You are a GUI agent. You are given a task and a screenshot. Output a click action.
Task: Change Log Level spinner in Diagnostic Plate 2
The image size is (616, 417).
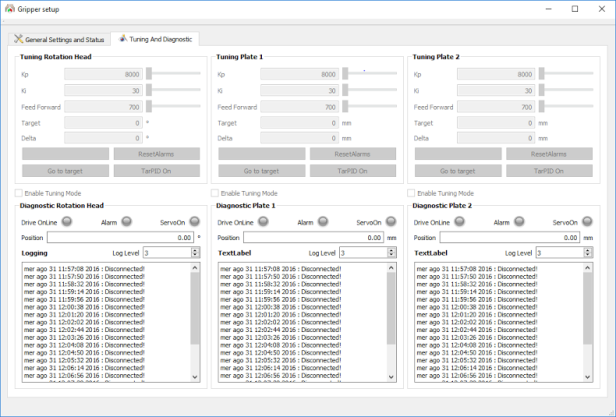click(x=565, y=253)
